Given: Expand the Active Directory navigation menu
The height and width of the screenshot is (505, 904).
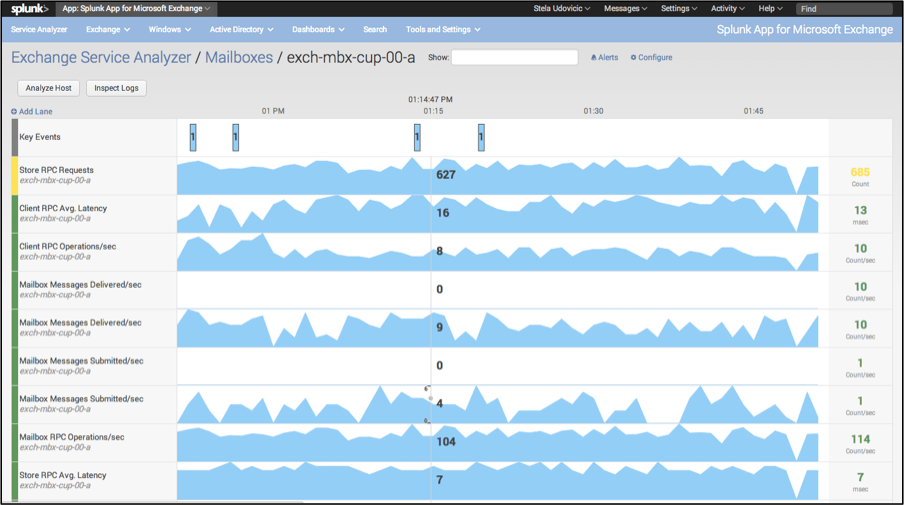Looking at the screenshot, I should click(x=241, y=29).
